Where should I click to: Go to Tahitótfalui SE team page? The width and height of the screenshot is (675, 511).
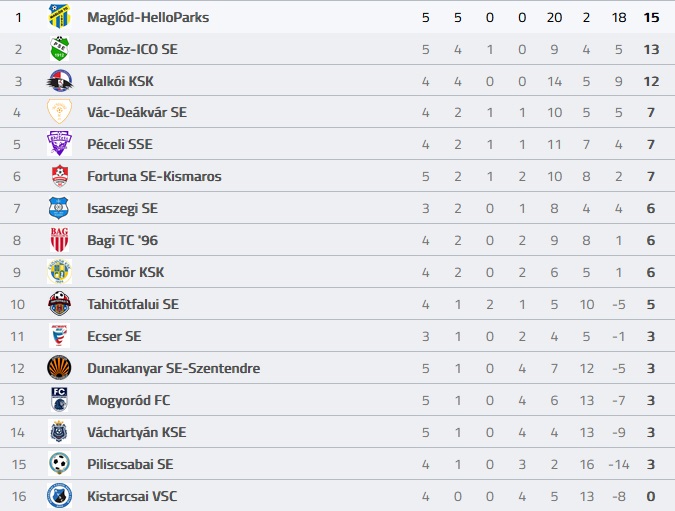pyautogui.click(x=133, y=304)
